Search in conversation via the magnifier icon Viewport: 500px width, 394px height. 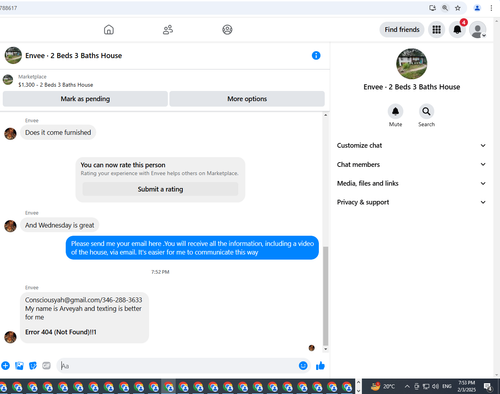coord(426,111)
